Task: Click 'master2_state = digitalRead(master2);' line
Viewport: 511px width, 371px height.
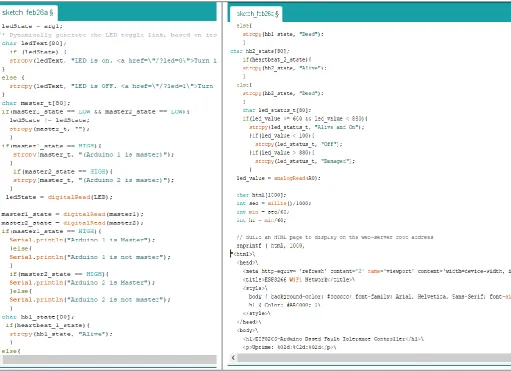Action: tap(72, 223)
